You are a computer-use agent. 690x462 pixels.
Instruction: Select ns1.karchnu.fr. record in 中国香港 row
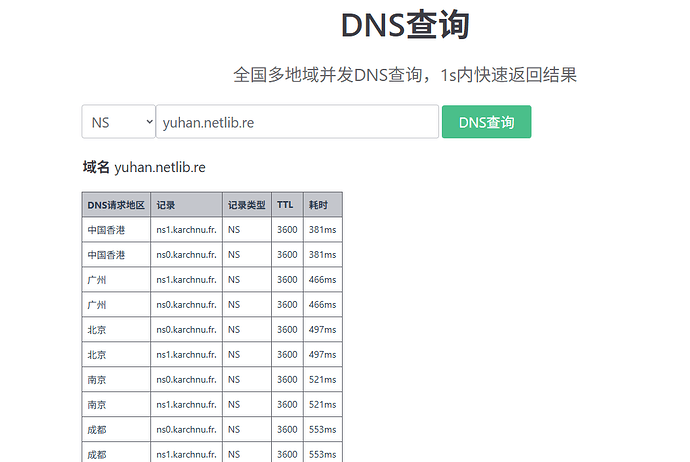tap(187, 230)
